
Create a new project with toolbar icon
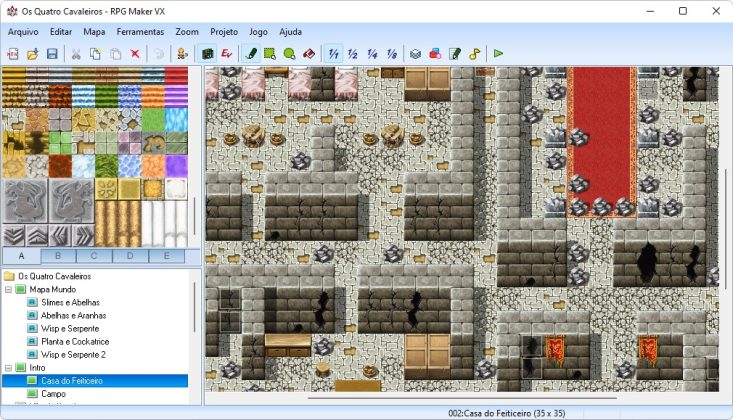13,54
